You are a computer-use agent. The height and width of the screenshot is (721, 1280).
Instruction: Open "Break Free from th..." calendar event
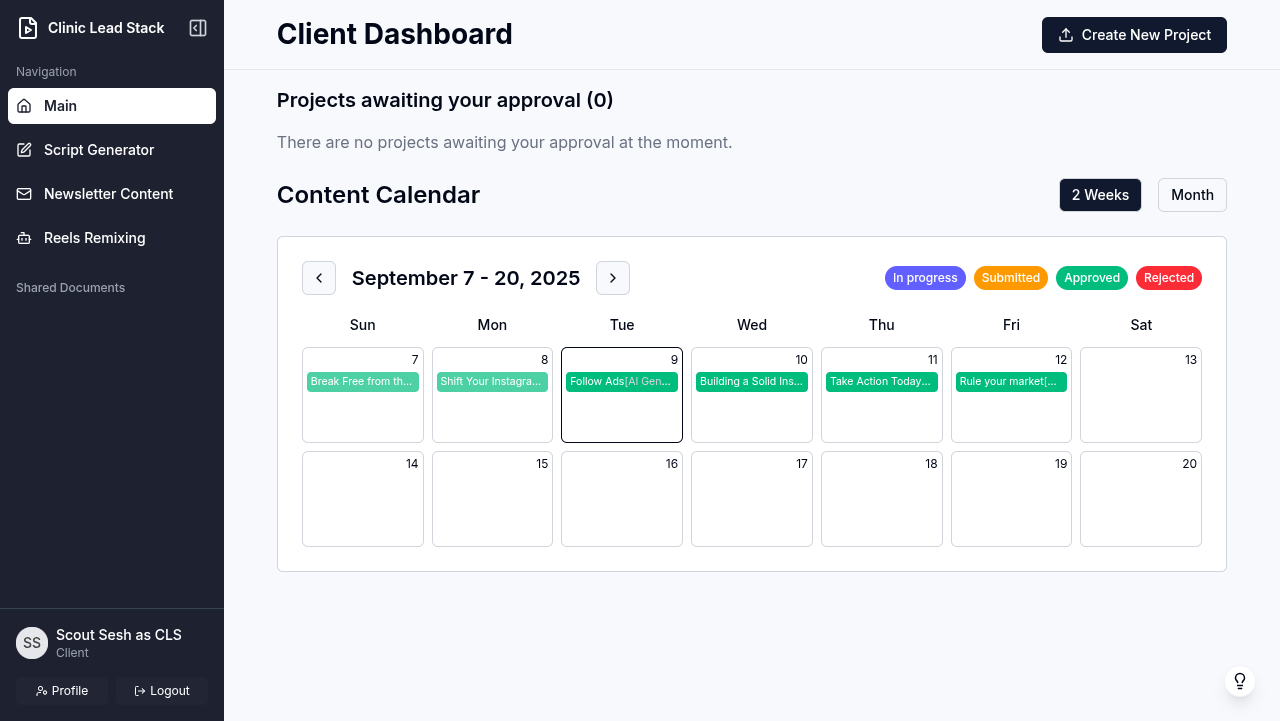pyautogui.click(x=362, y=382)
